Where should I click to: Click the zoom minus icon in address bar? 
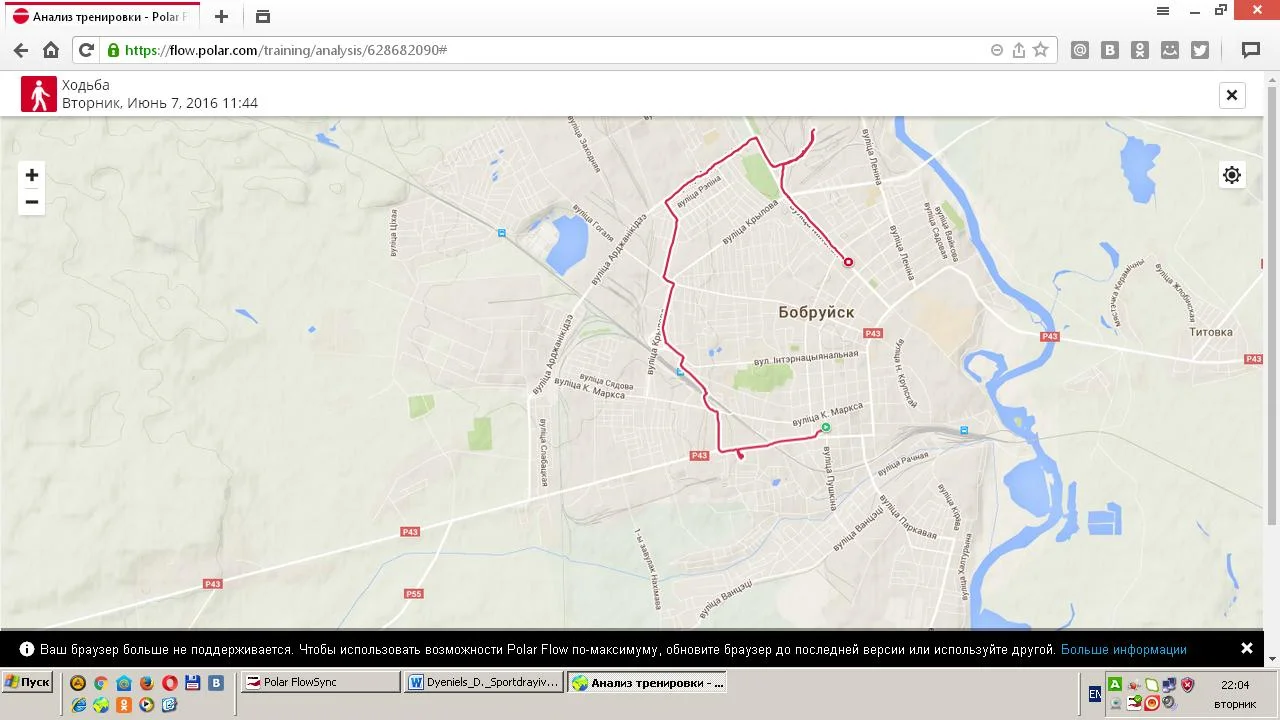tap(997, 50)
